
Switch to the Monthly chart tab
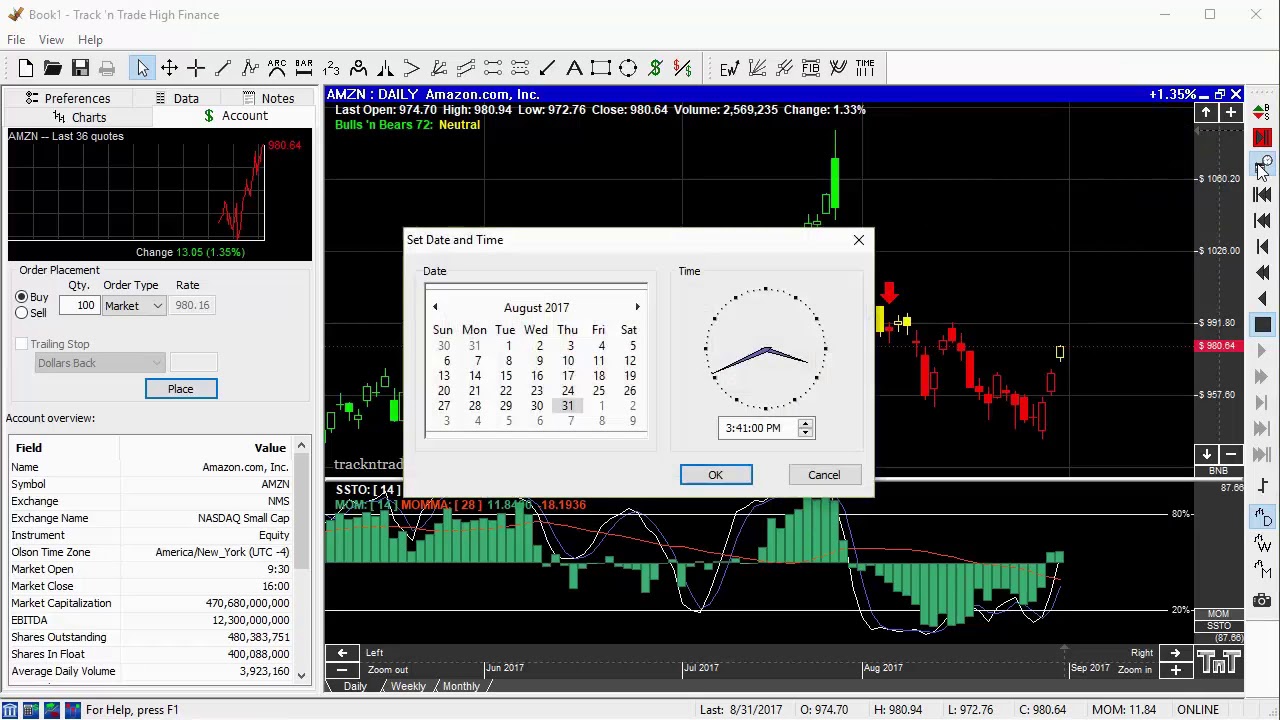461,686
